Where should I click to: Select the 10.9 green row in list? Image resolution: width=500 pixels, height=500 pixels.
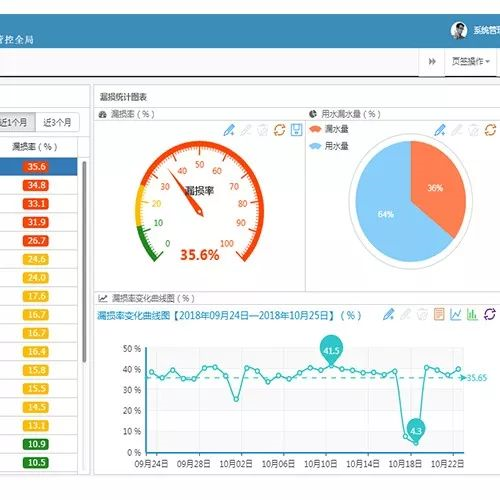point(39,444)
